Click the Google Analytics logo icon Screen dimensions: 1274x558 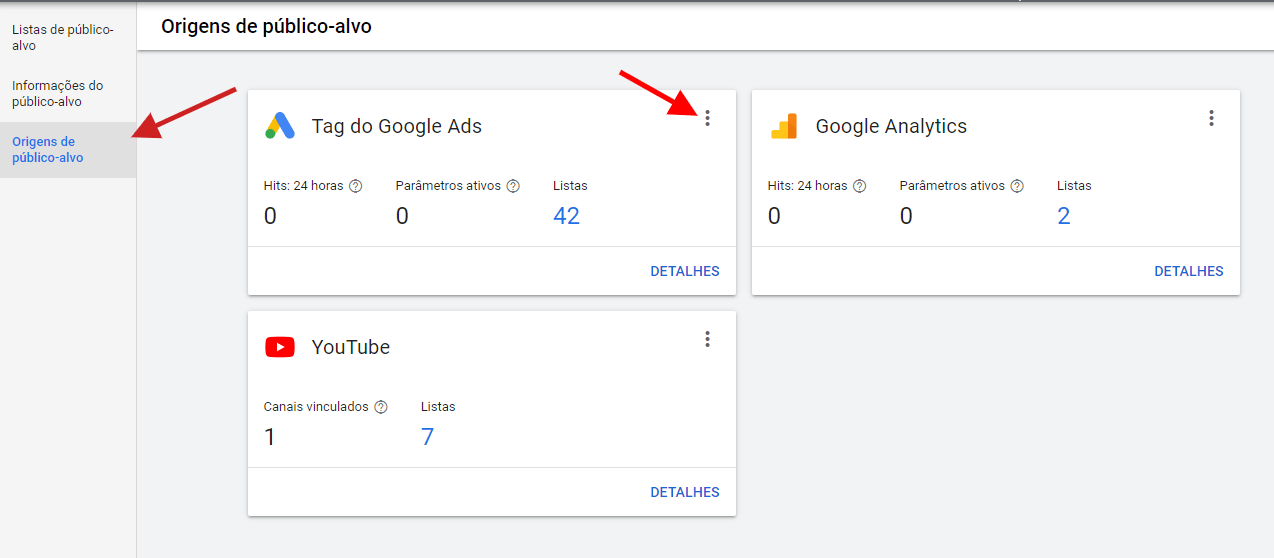[784, 126]
